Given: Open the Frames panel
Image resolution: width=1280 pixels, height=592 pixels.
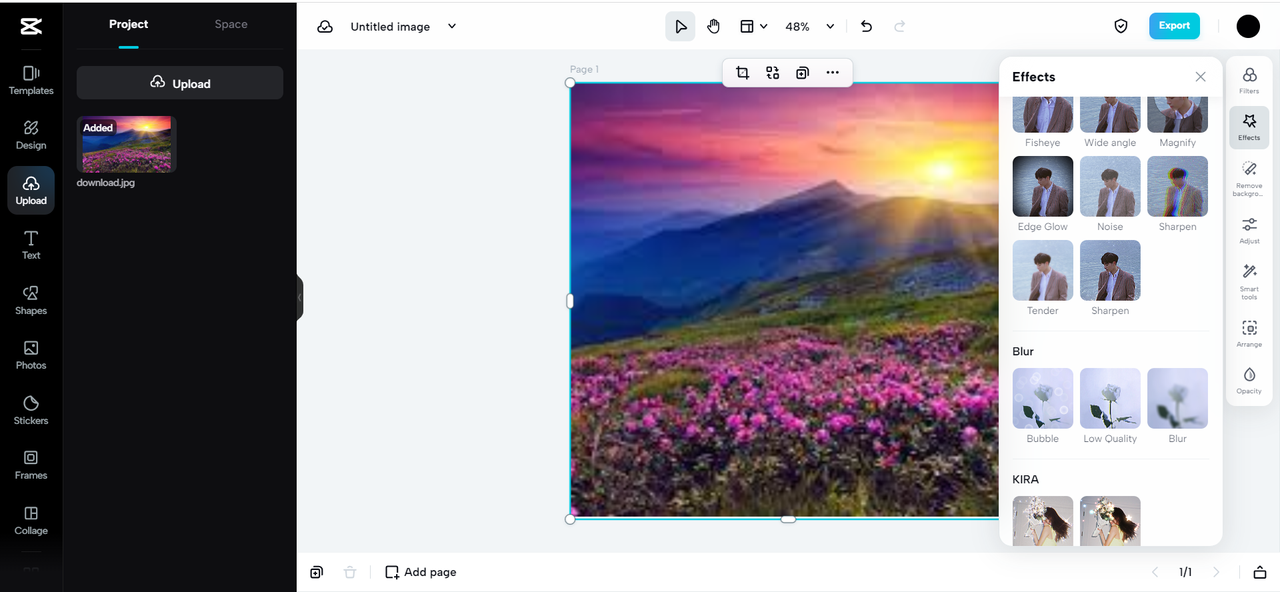Looking at the screenshot, I should (x=31, y=465).
